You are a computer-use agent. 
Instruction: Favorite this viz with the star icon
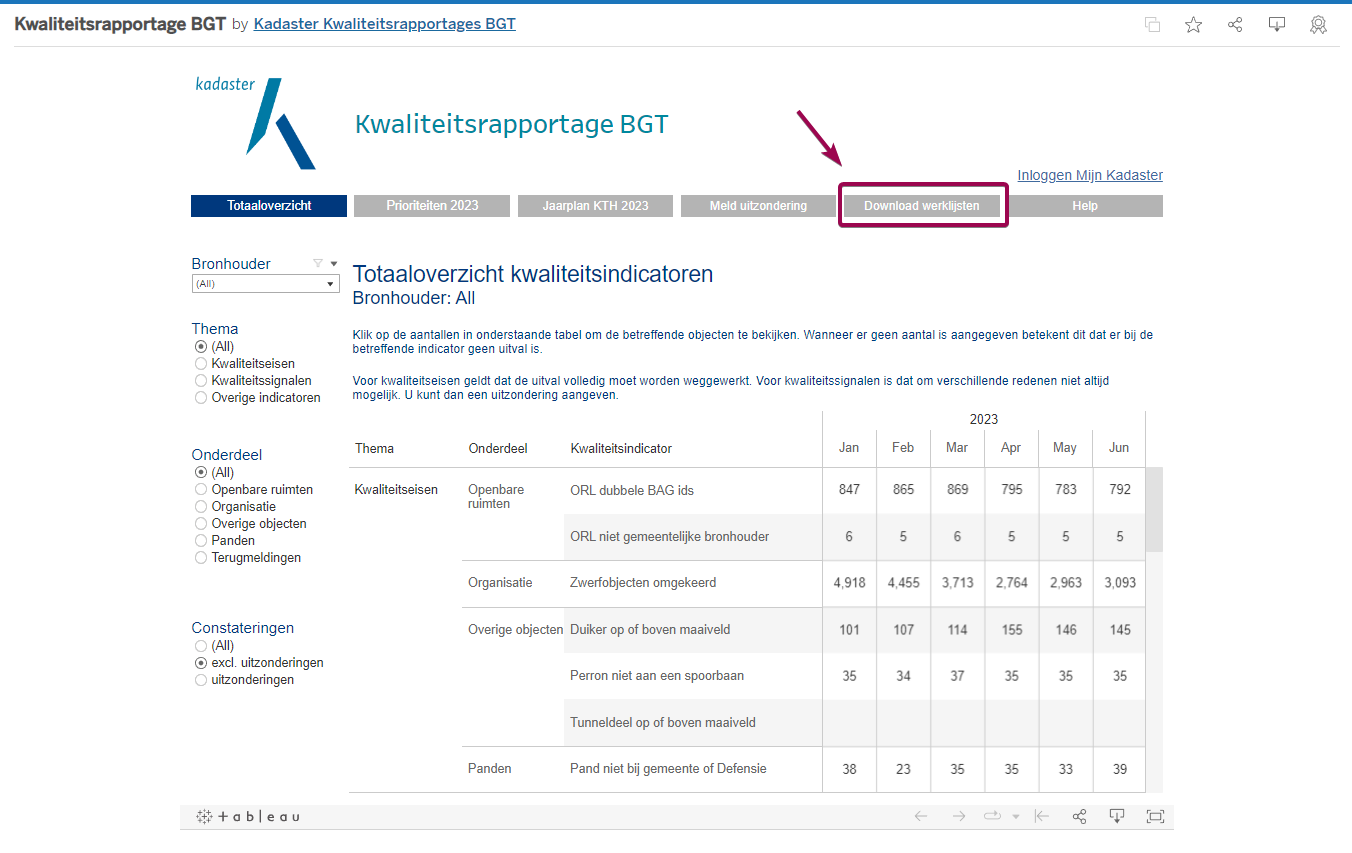tap(1193, 25)
